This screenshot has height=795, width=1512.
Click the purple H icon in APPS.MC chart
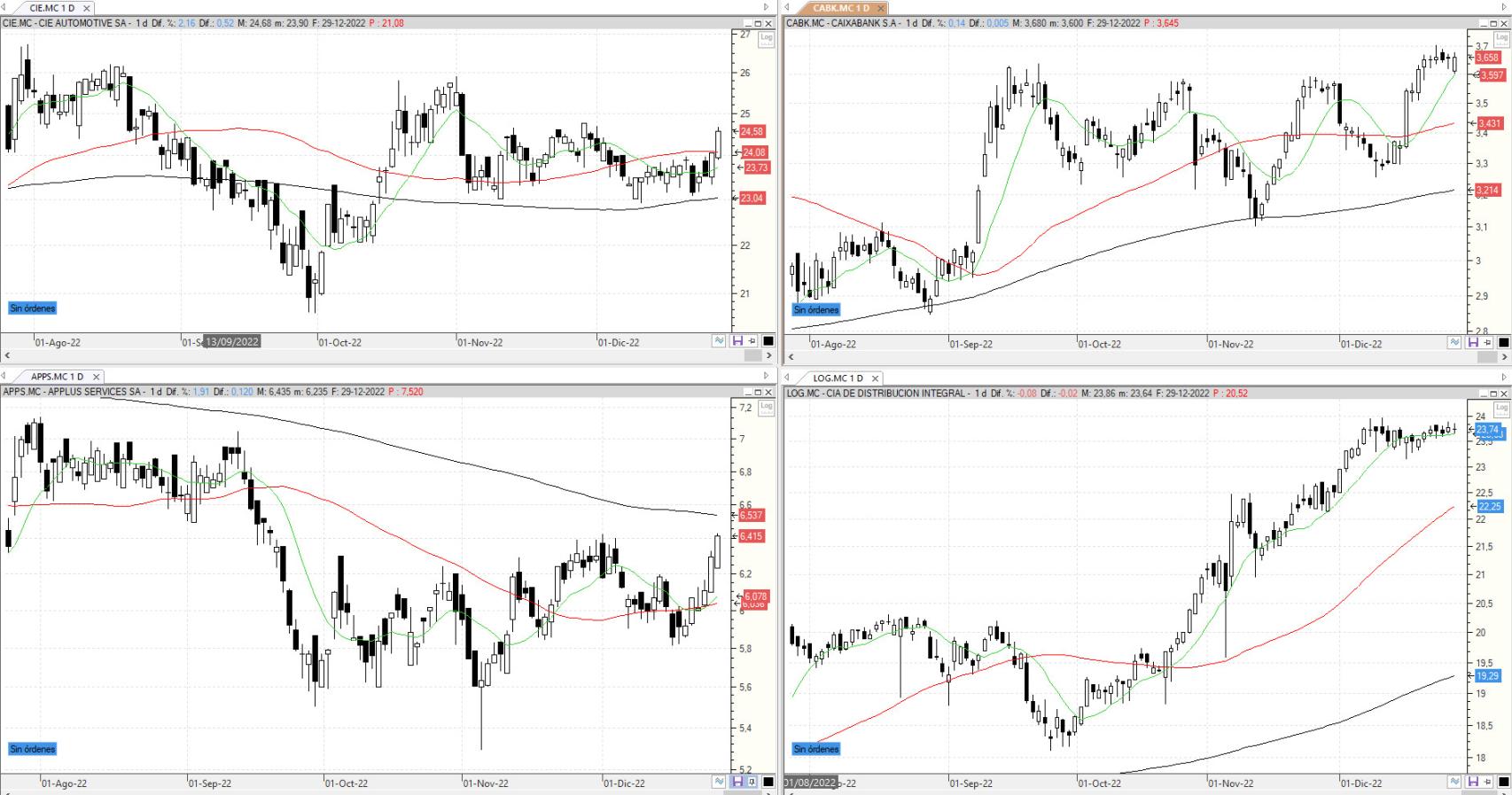(737, 782)
